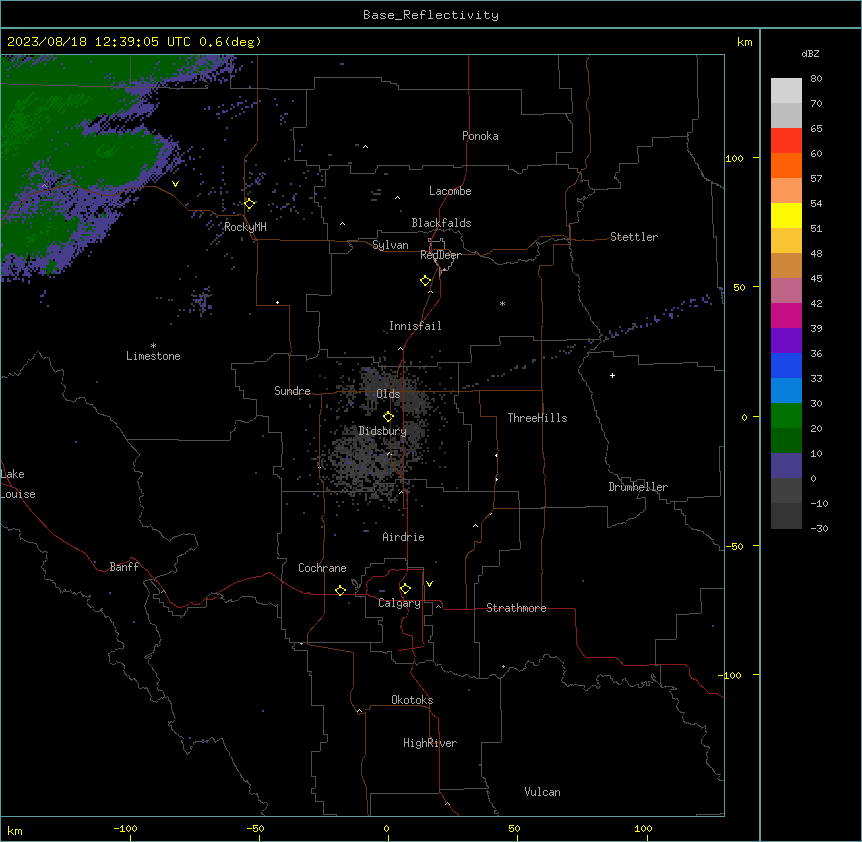The image size is (862, 842).
Task: Select the magenta 39–42 dBZ swatch
Action: 786,315
